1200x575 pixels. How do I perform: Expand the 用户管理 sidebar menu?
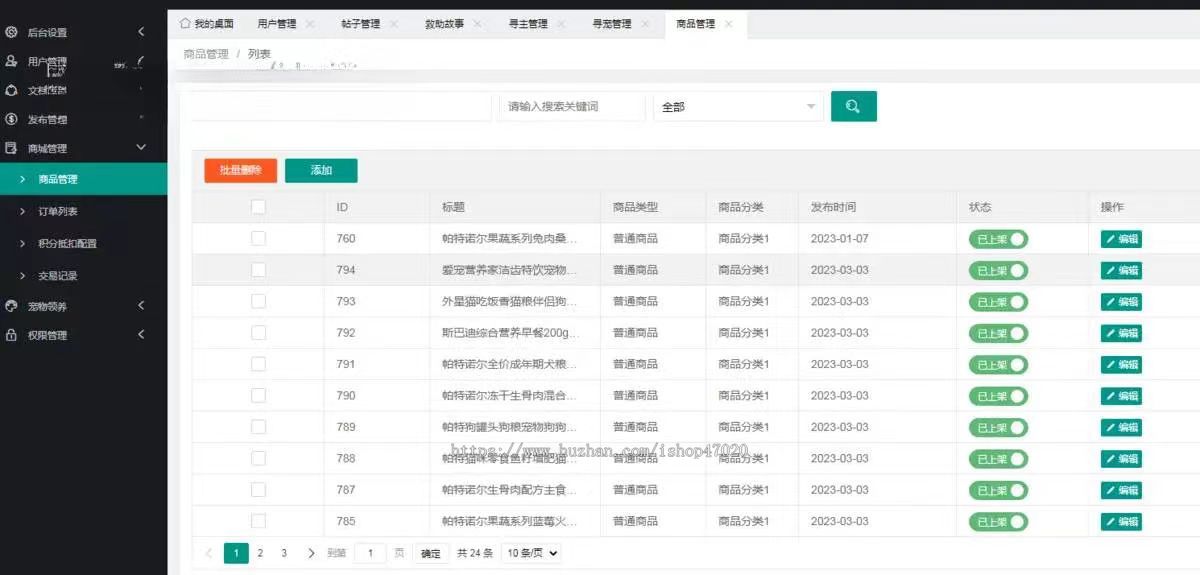[141, 61]
